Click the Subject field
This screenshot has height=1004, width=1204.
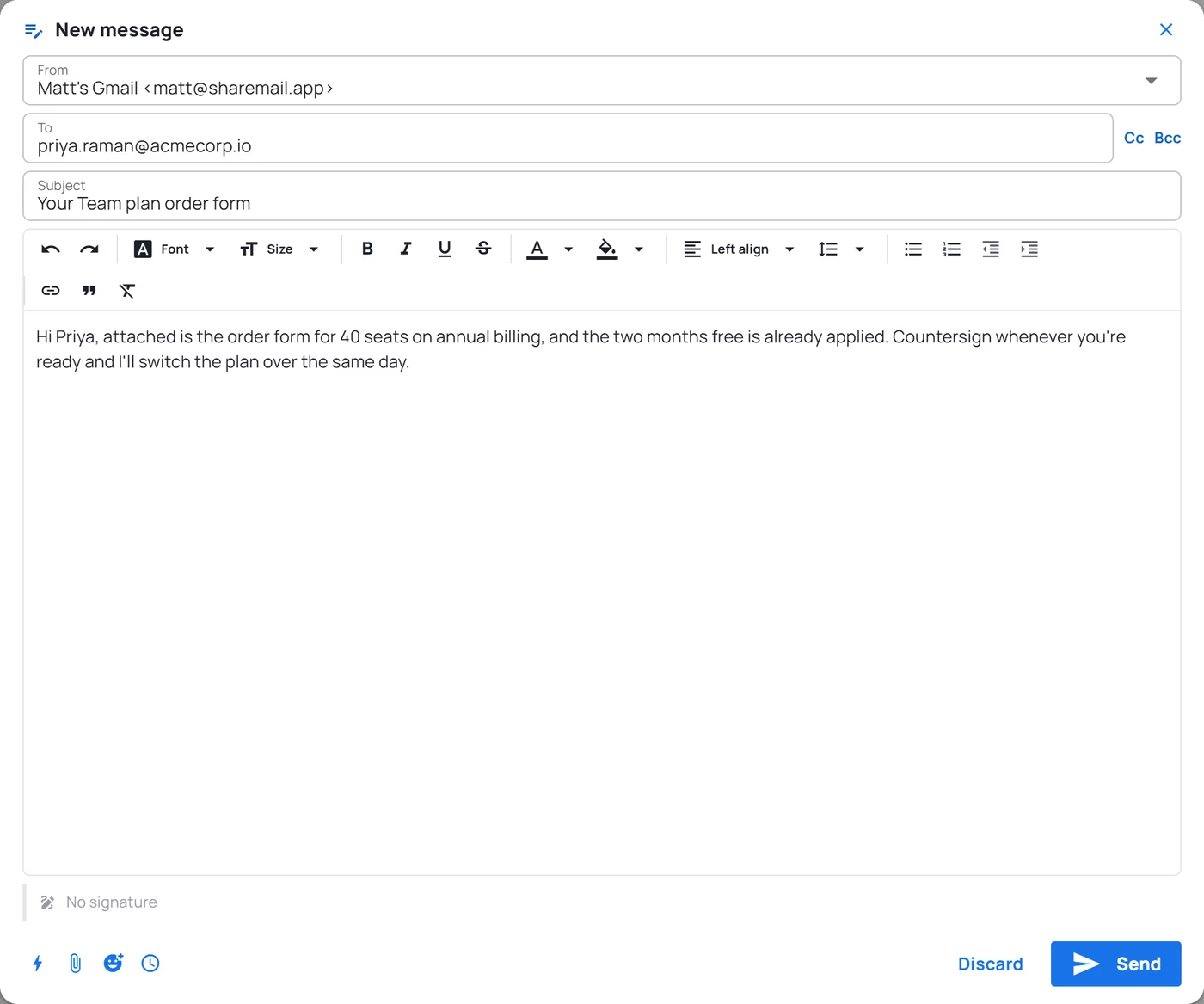pos(602,195)
